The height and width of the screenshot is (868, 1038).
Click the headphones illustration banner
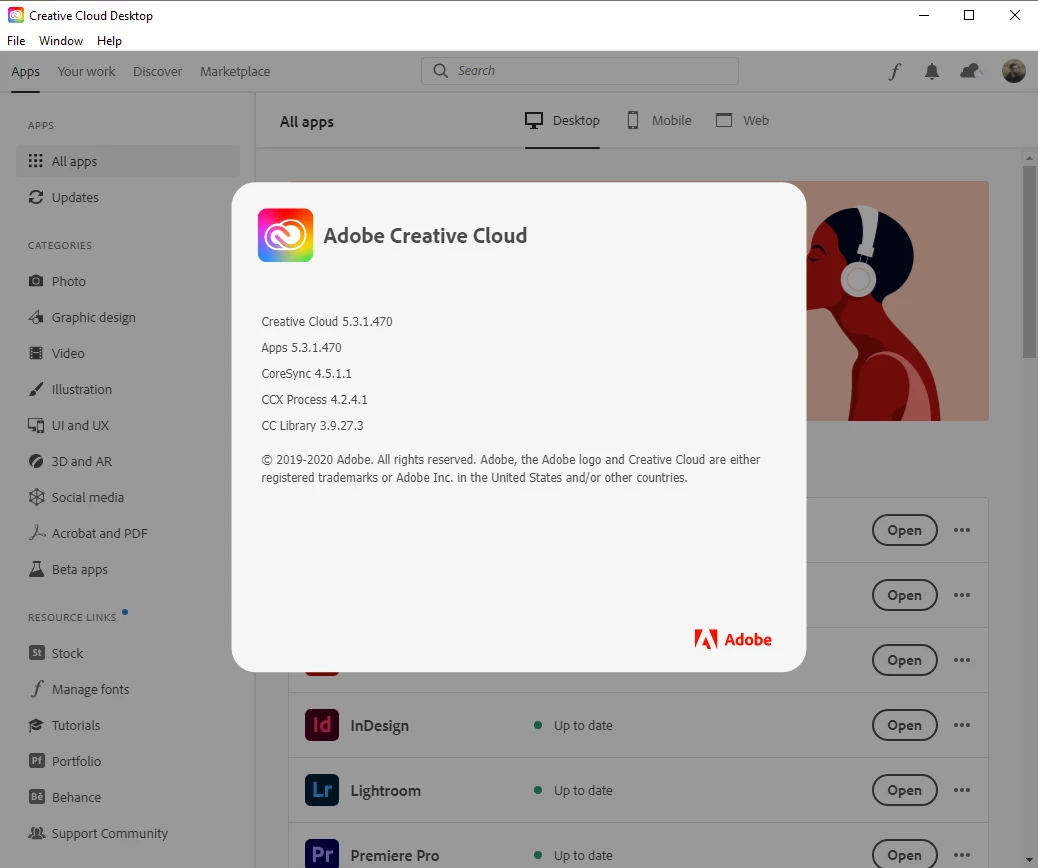pos(898,301)
